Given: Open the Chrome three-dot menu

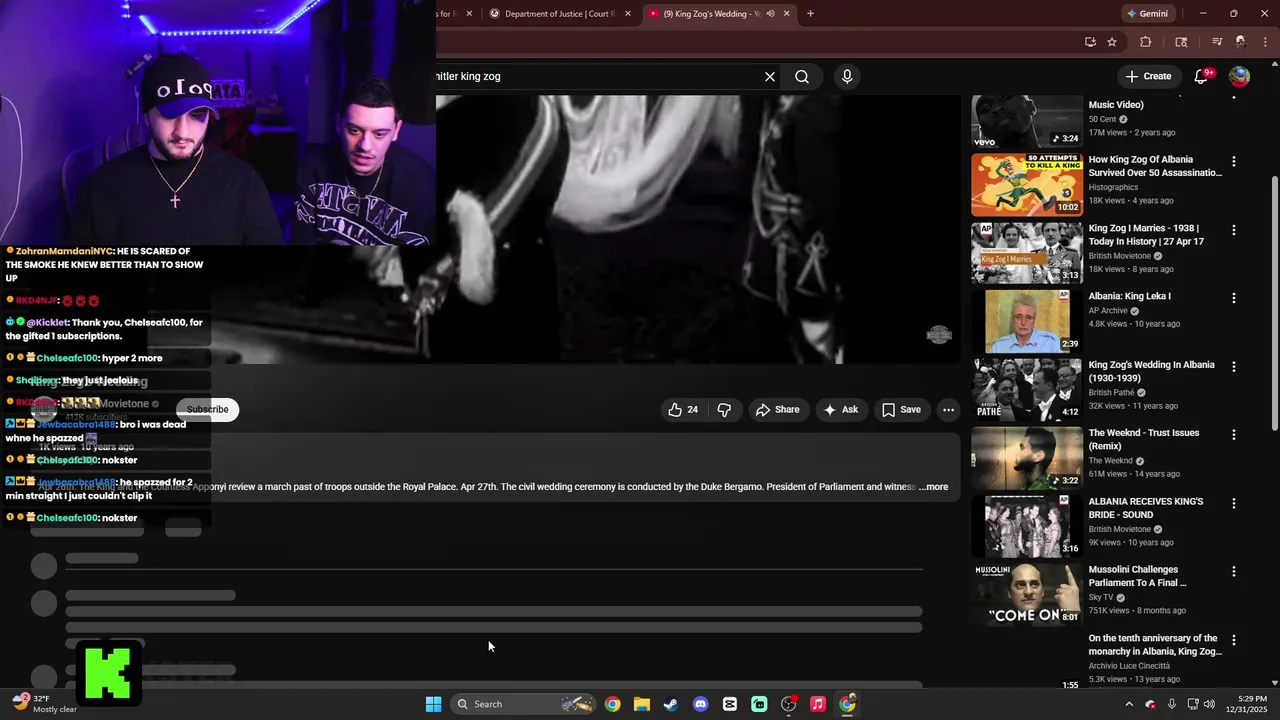Looking at the screenshot, I should [x=1264, y=42].
